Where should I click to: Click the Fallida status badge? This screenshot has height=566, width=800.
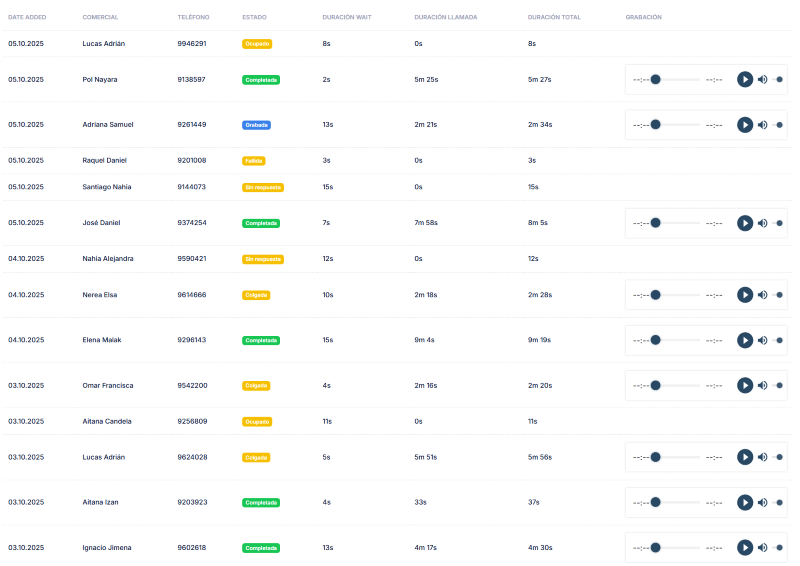click(253, 160)
